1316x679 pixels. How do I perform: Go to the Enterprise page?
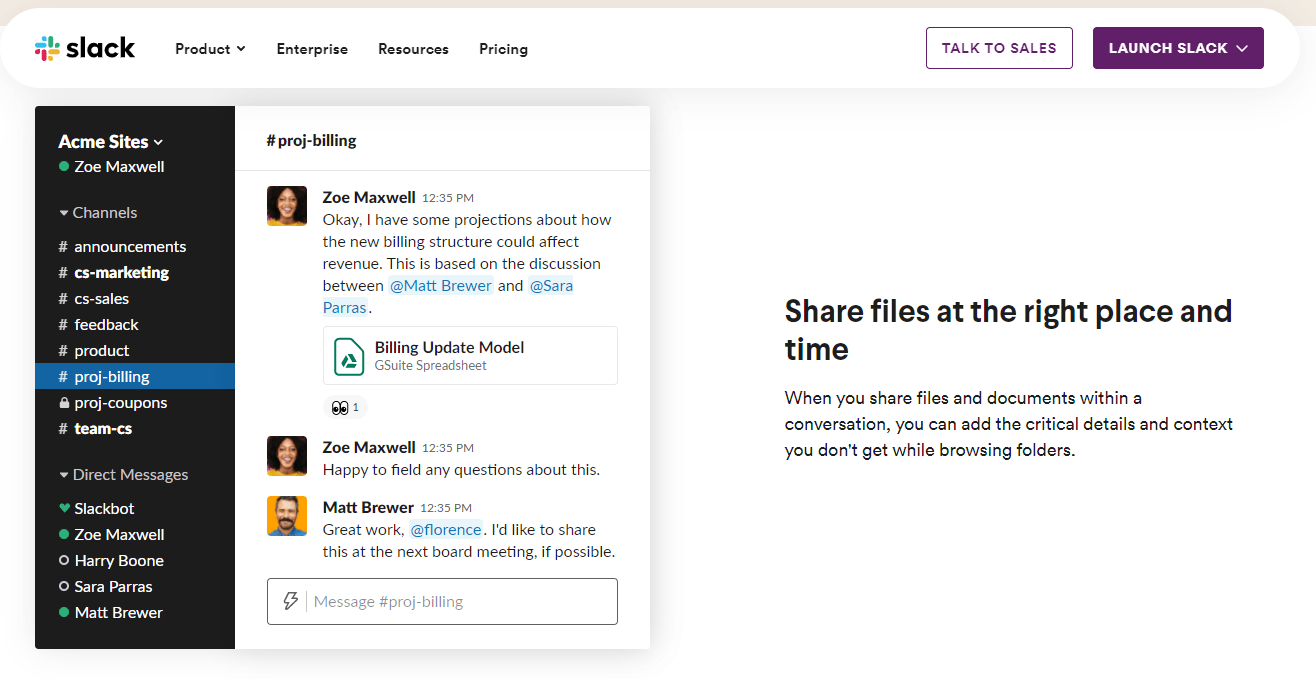pos(312,49)
